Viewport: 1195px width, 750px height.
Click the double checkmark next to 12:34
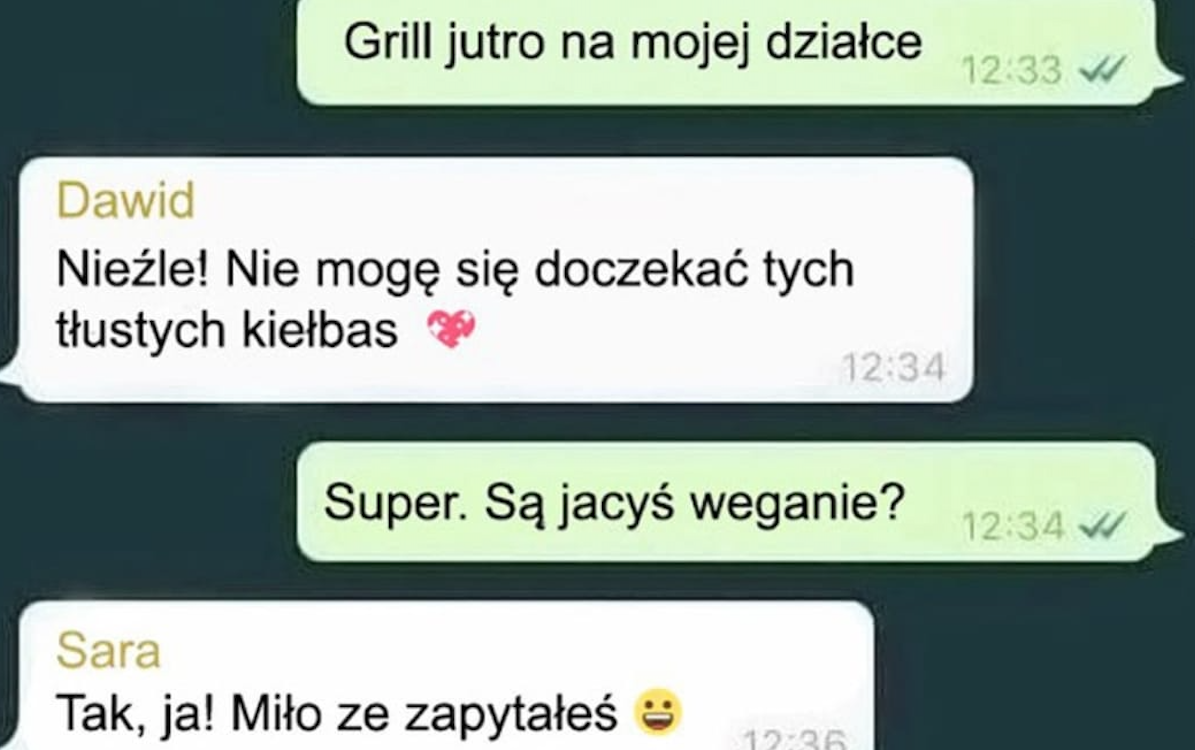coord(1102,525)
